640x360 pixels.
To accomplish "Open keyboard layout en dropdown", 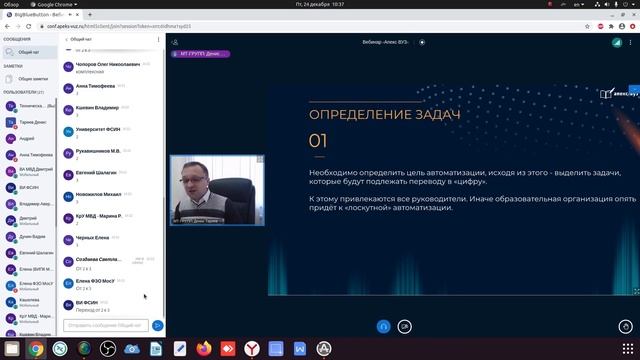I will (x=579, y=4).
